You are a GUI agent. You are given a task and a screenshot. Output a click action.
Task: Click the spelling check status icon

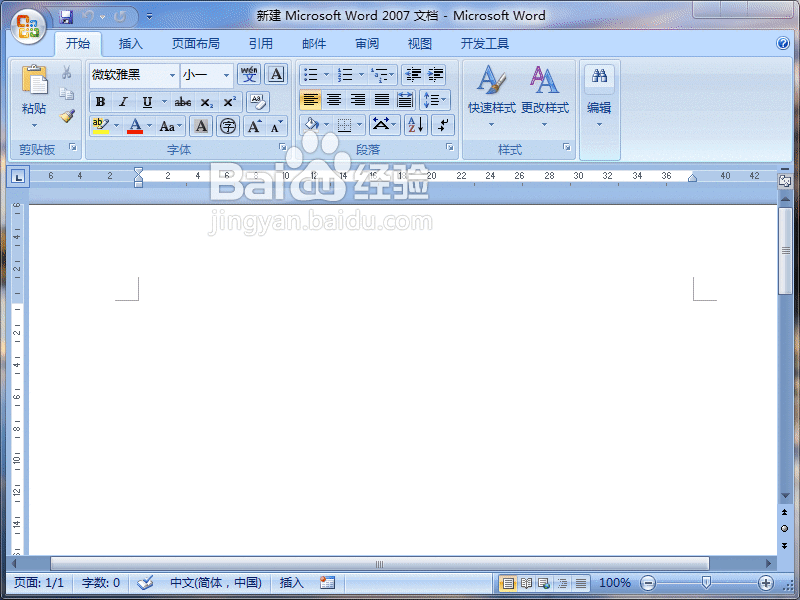[145, 583]
